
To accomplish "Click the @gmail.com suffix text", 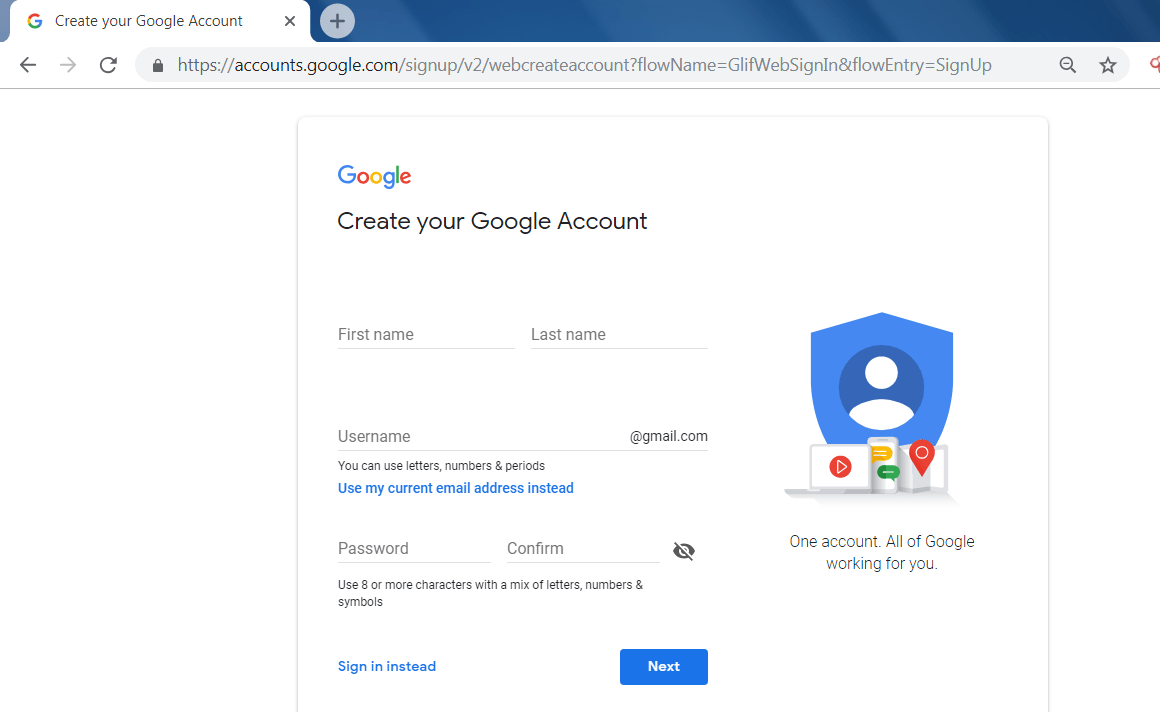I will (x=669, y=436).
